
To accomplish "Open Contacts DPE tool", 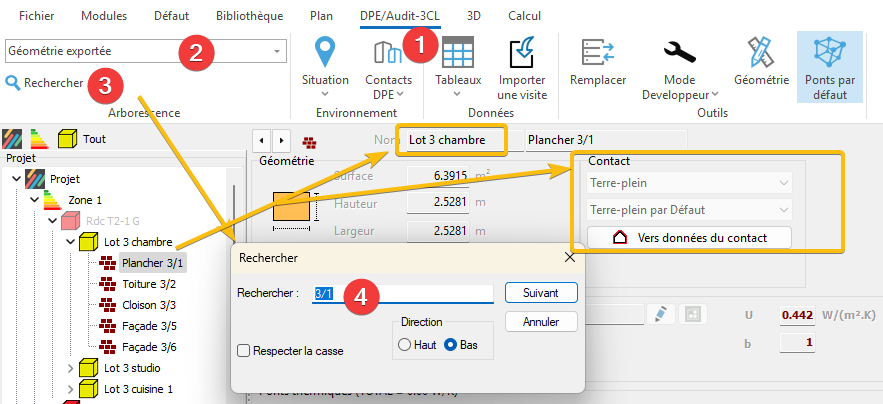I will (388, 69).
